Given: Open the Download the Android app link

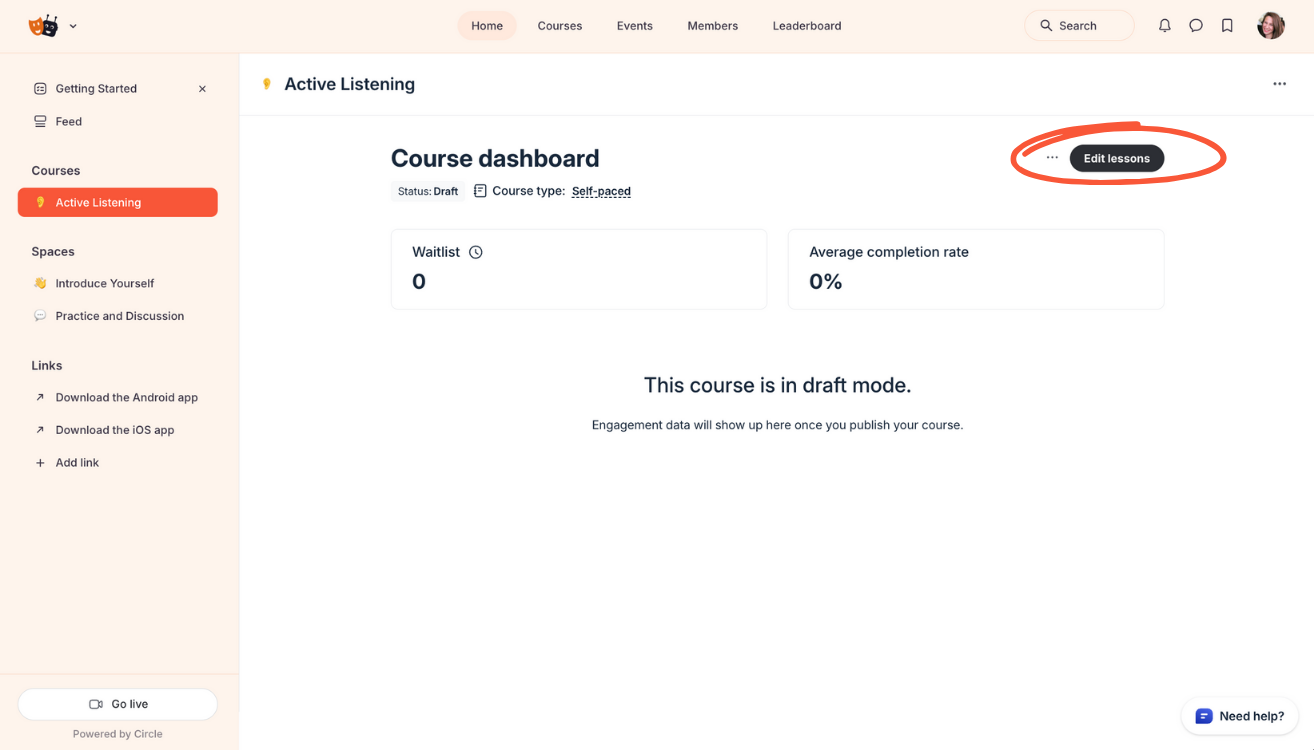Looking at the screenshot, I should (126, 397).
